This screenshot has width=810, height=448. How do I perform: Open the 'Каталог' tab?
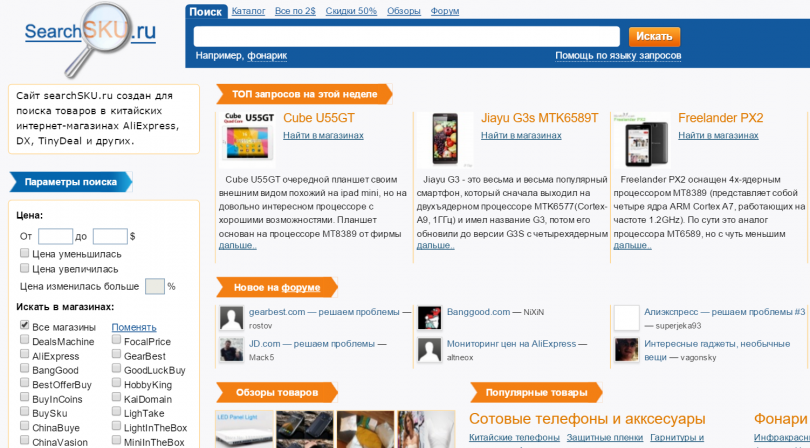tap(248, 11)
